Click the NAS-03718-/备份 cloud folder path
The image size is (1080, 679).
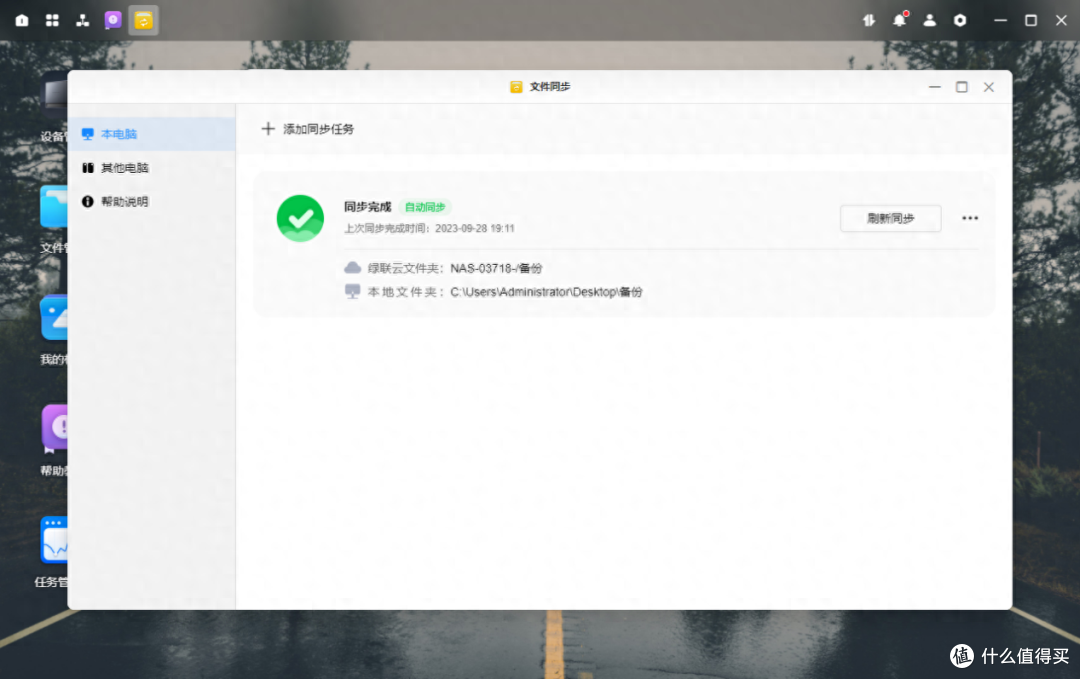tap(496, 268)
